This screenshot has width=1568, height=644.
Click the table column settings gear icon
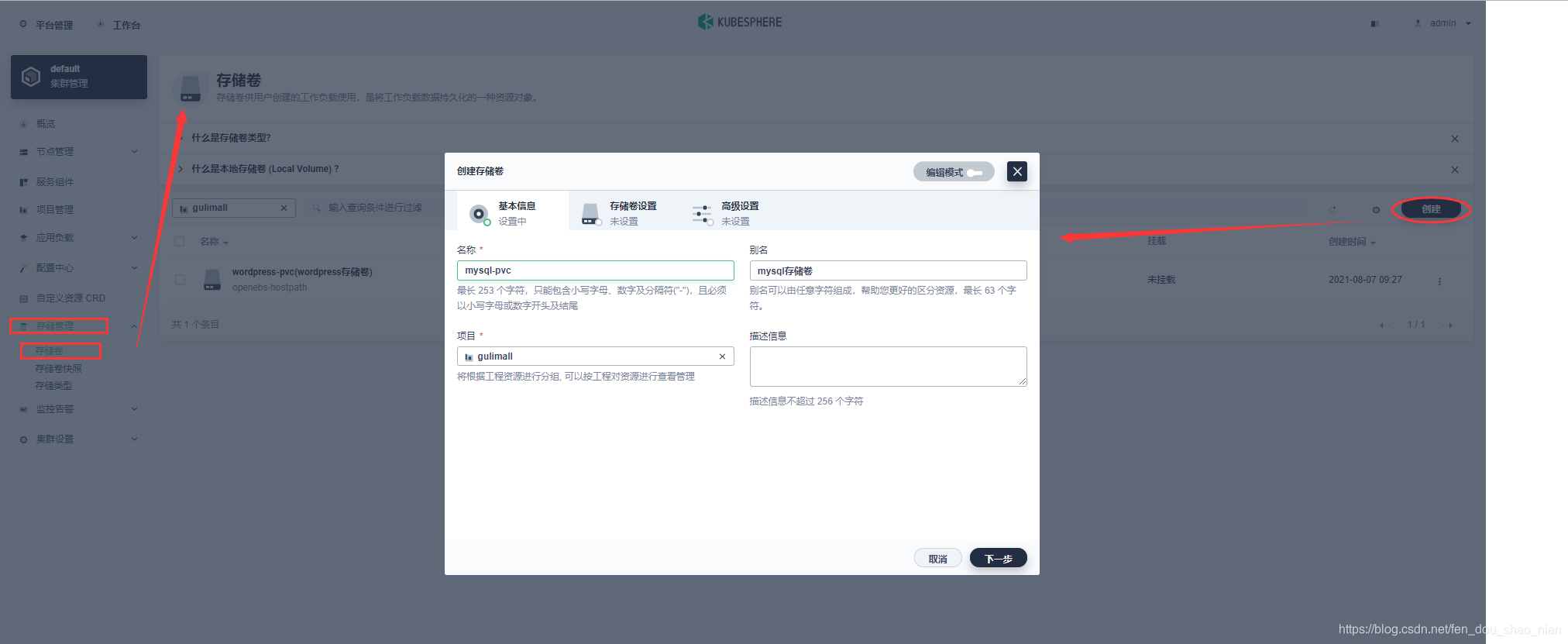[1376, 210]
